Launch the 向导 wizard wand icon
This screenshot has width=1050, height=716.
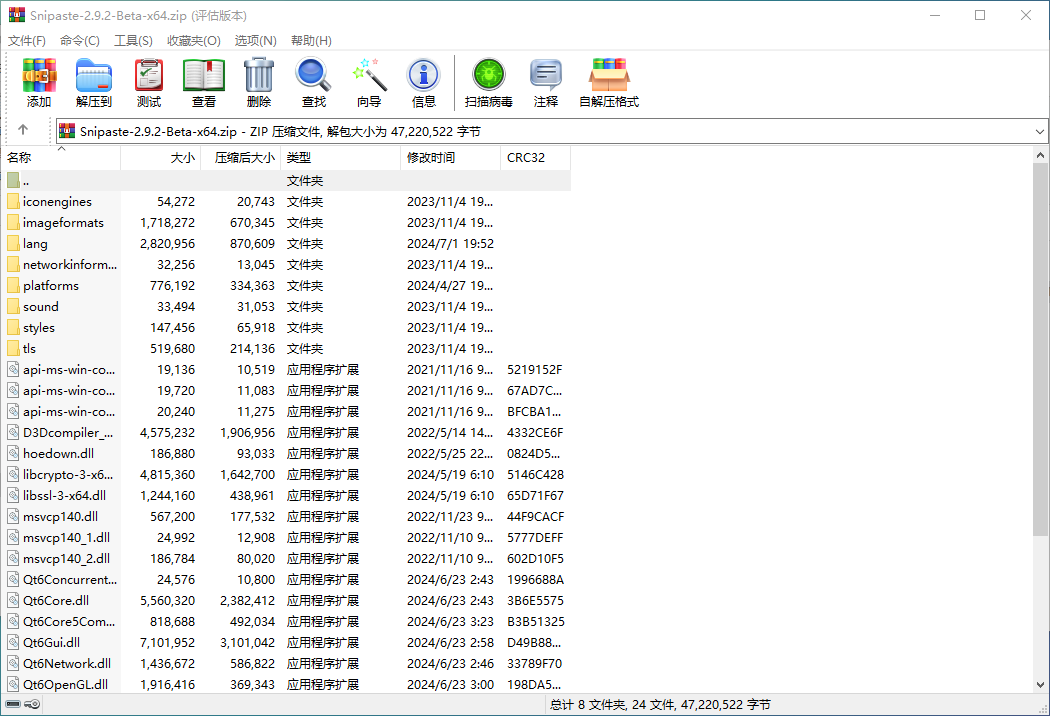pyautogui.click(x=369, y=74)
